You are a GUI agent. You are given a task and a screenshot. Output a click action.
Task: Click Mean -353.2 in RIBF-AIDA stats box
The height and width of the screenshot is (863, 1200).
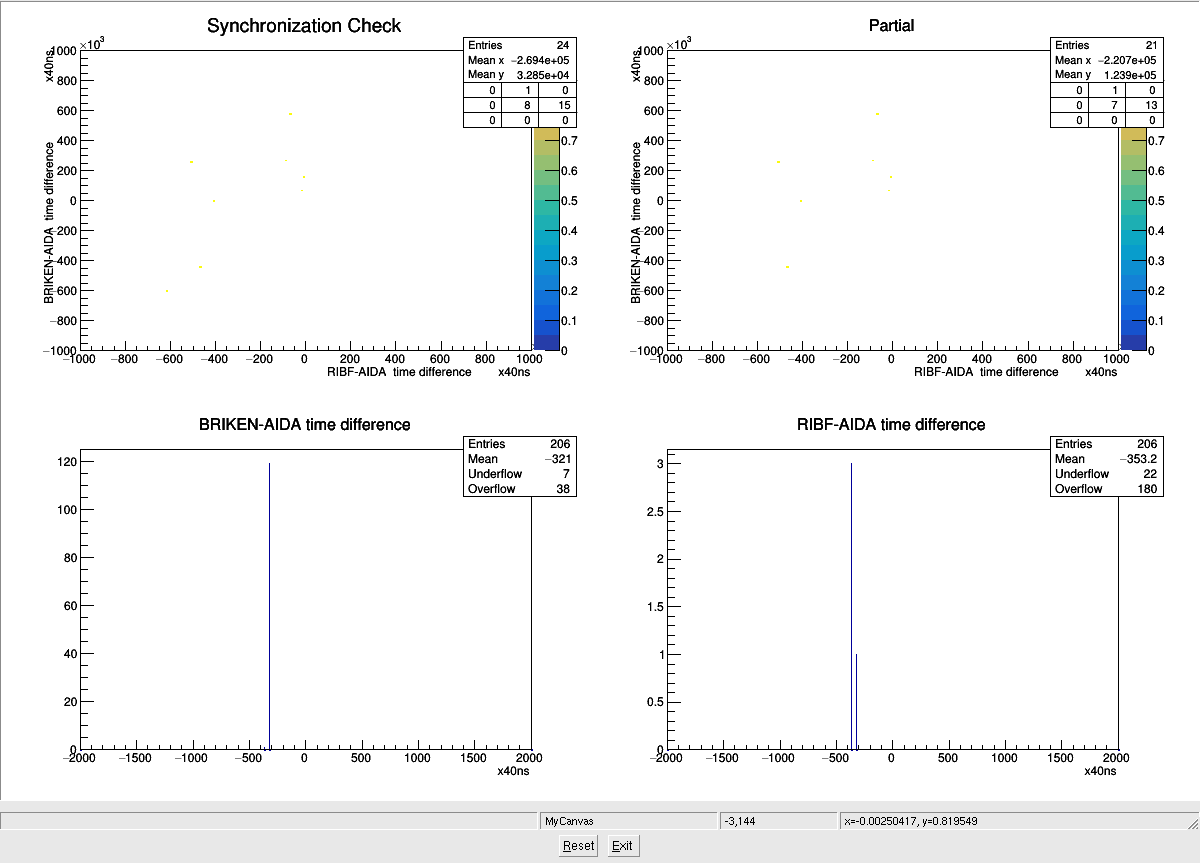(1107, 459)
